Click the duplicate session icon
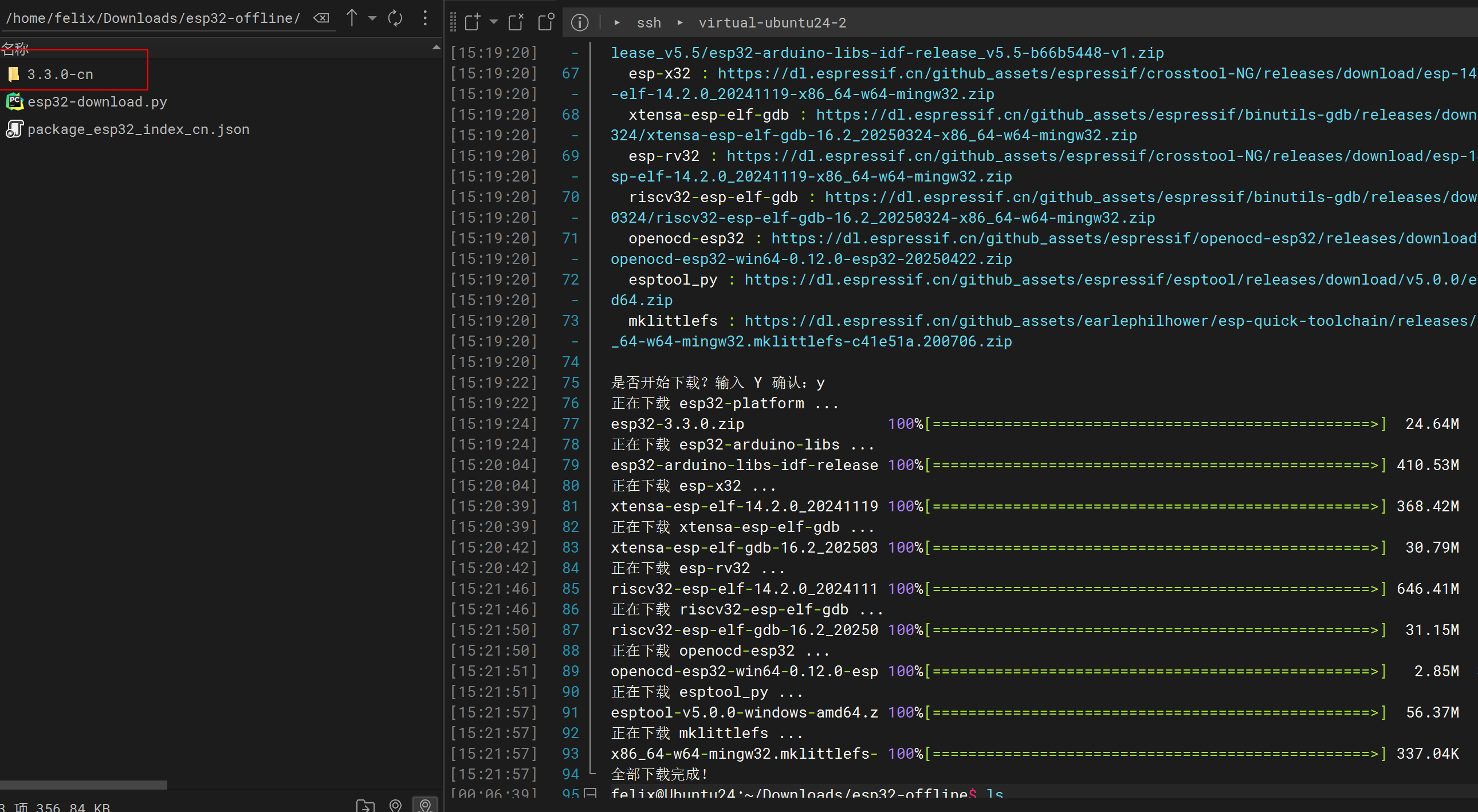 pyautogui.click(x=545, y=22)
